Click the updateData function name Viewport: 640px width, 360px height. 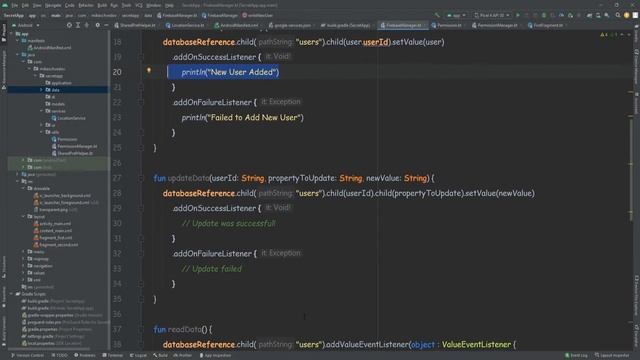click(x=188, y=178)
